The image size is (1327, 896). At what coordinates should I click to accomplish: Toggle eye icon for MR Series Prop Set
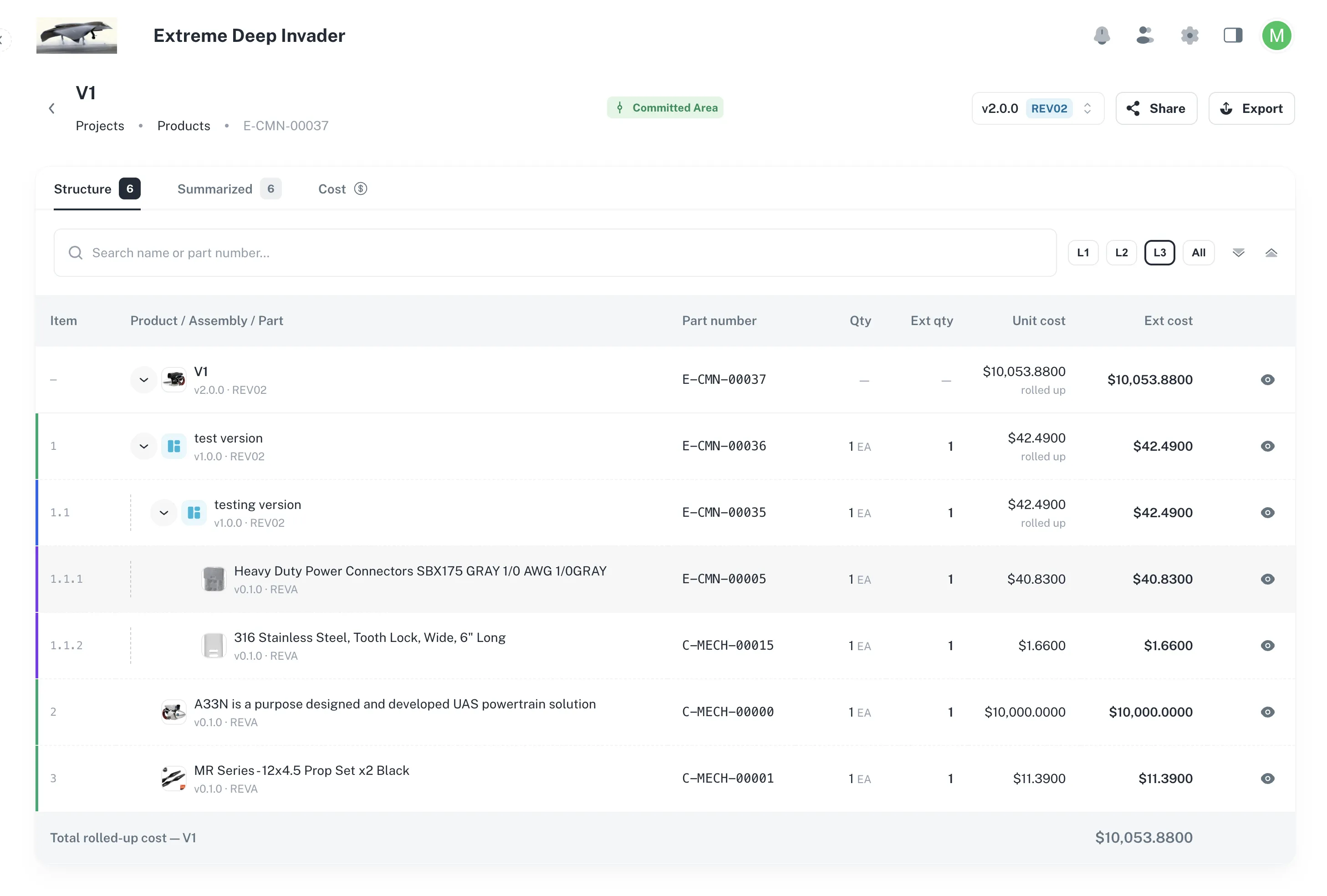(1267, 779)
